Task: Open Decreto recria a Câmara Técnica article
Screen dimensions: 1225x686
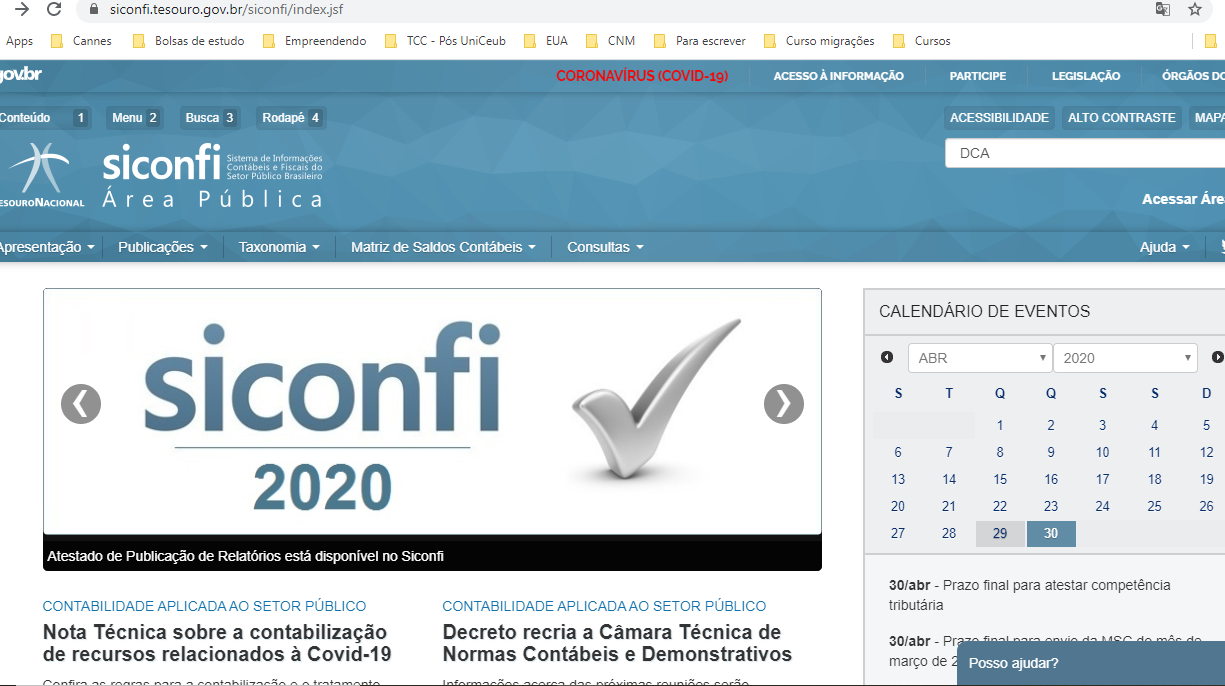Action: tap(617, 643)
